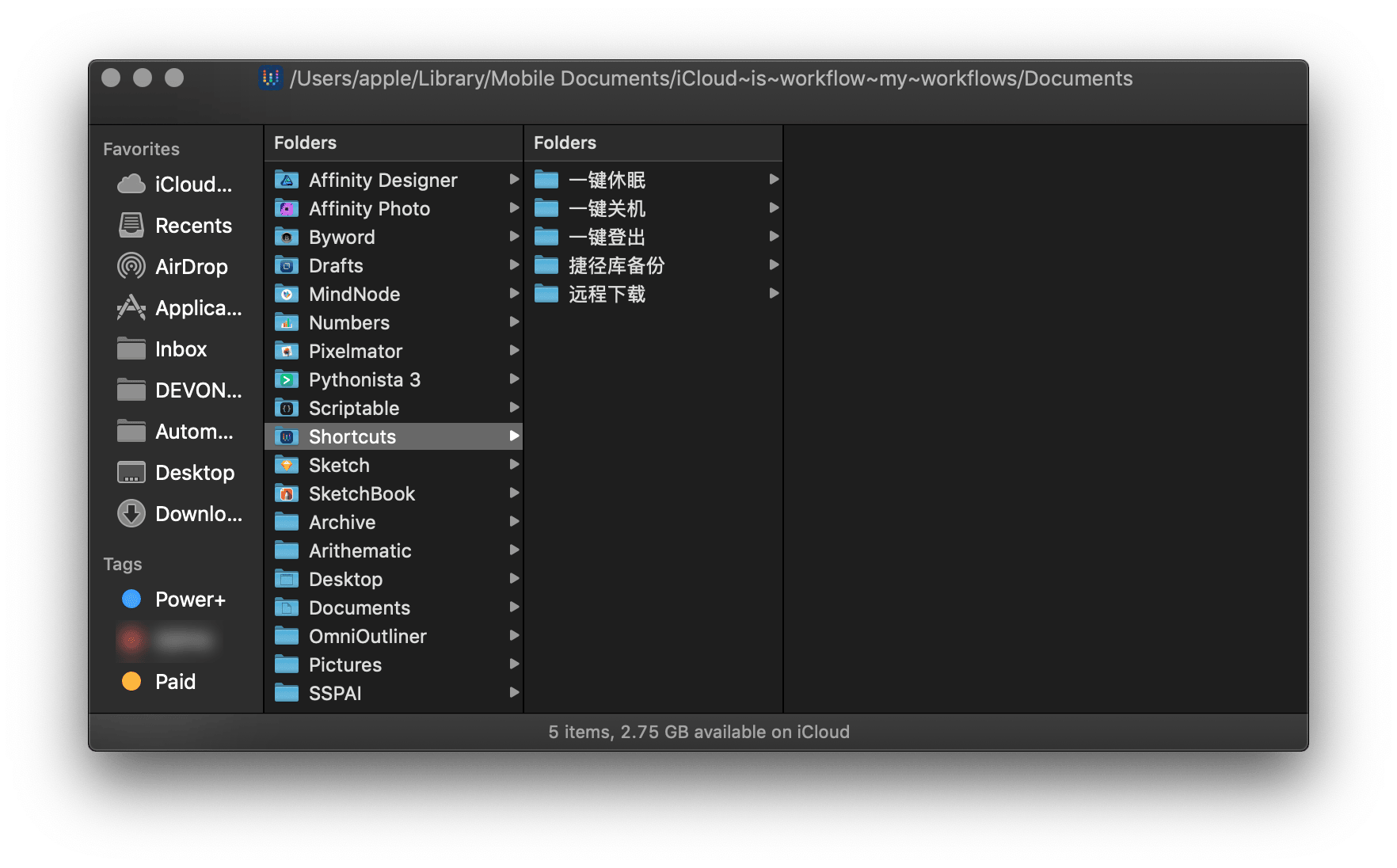1397x868 pixels.
Task: Click the Power+ tag label
Action: [x=190, y=600]
